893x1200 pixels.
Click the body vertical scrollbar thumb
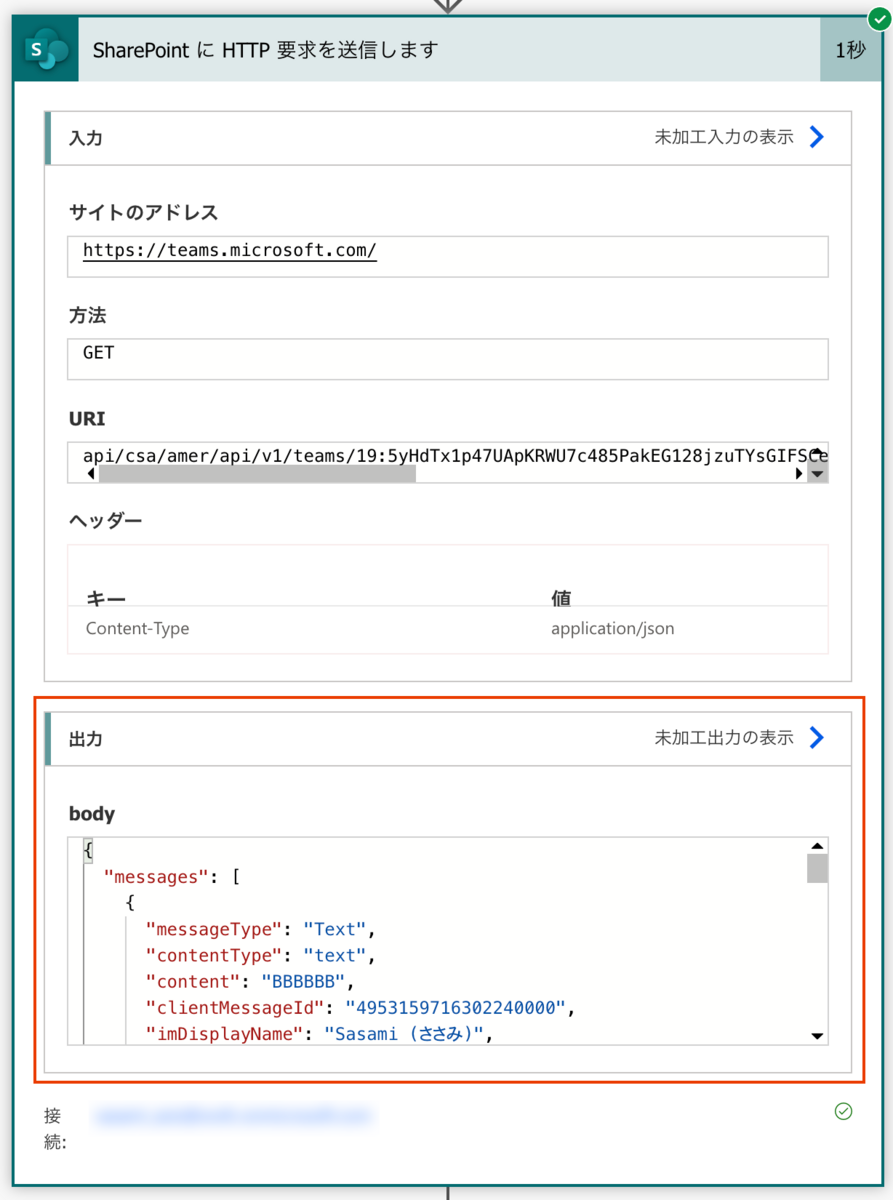pos(817,868)
